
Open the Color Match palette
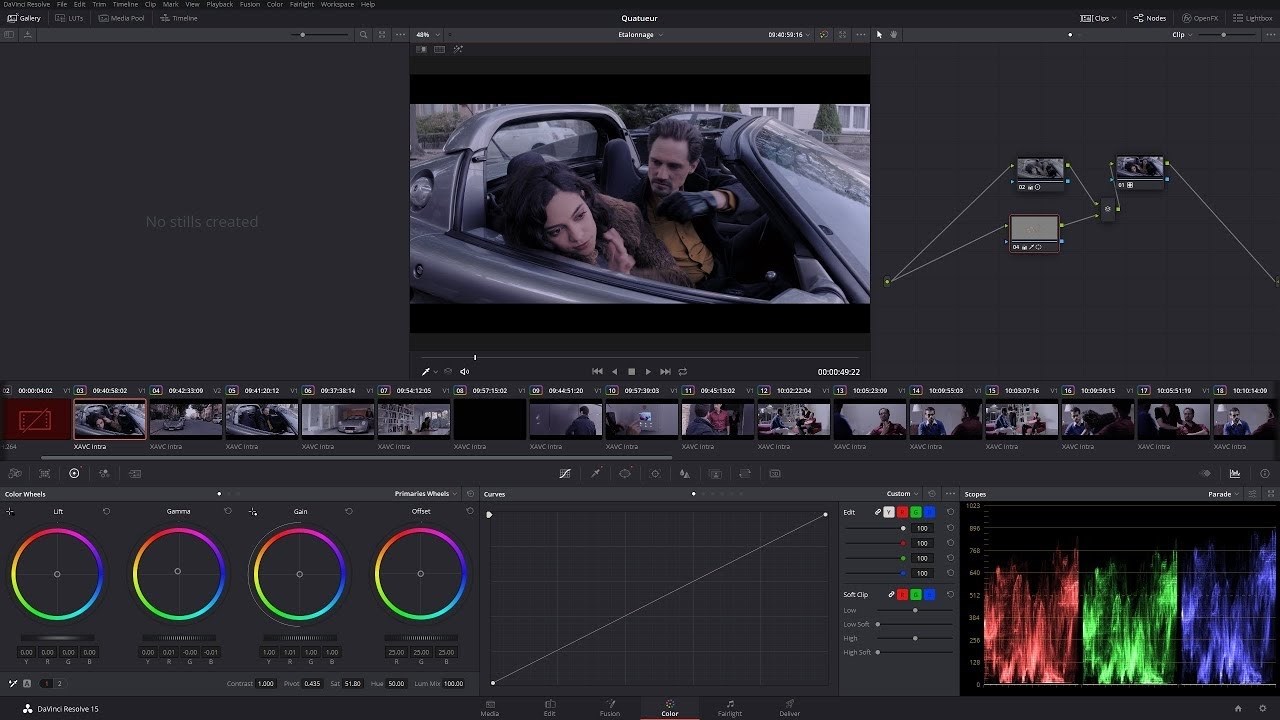coord(45,473)
